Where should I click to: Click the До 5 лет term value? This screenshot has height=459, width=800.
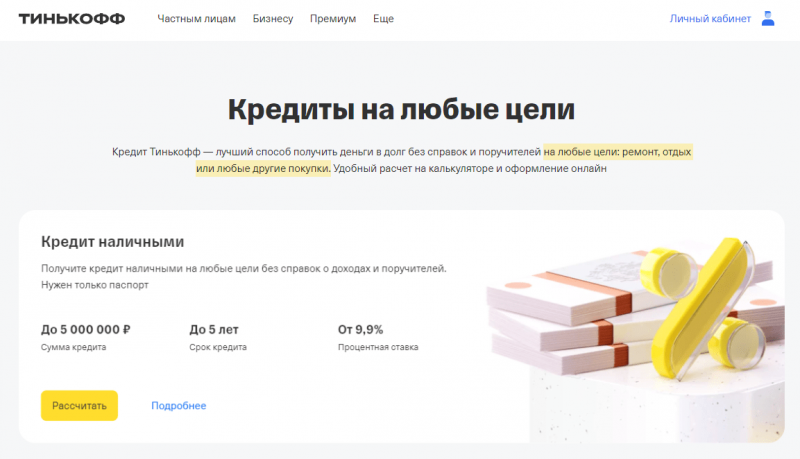click(214, 329)
